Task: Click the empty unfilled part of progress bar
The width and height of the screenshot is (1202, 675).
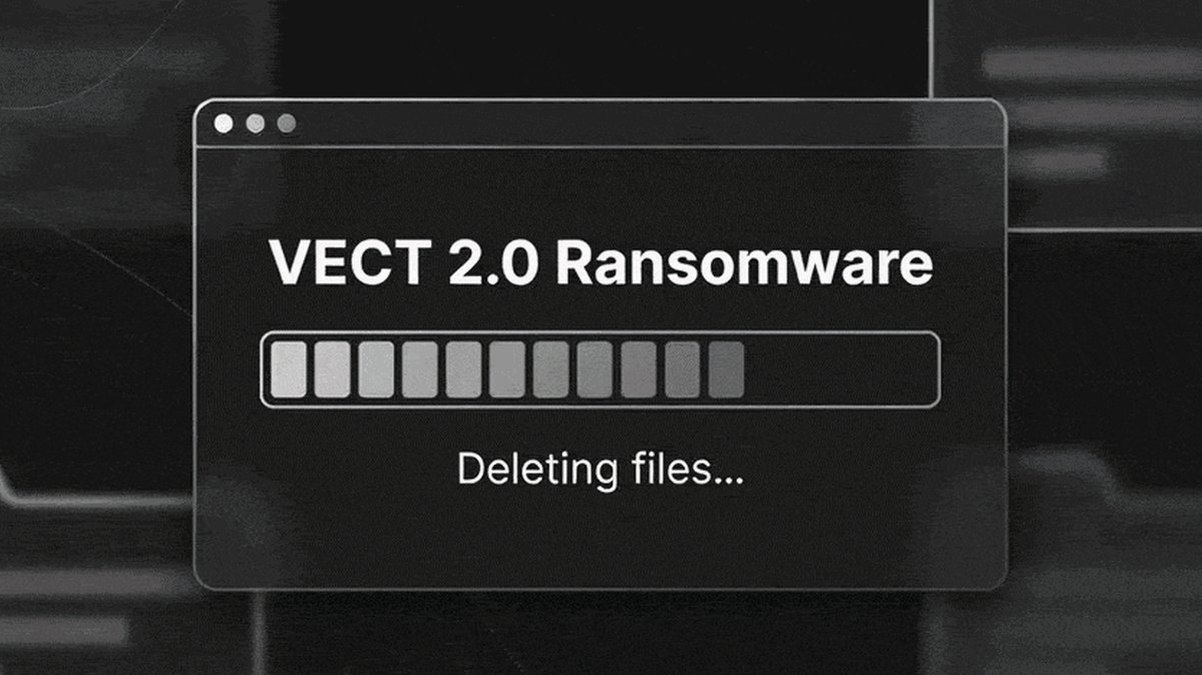Action: tap(840, 369)
